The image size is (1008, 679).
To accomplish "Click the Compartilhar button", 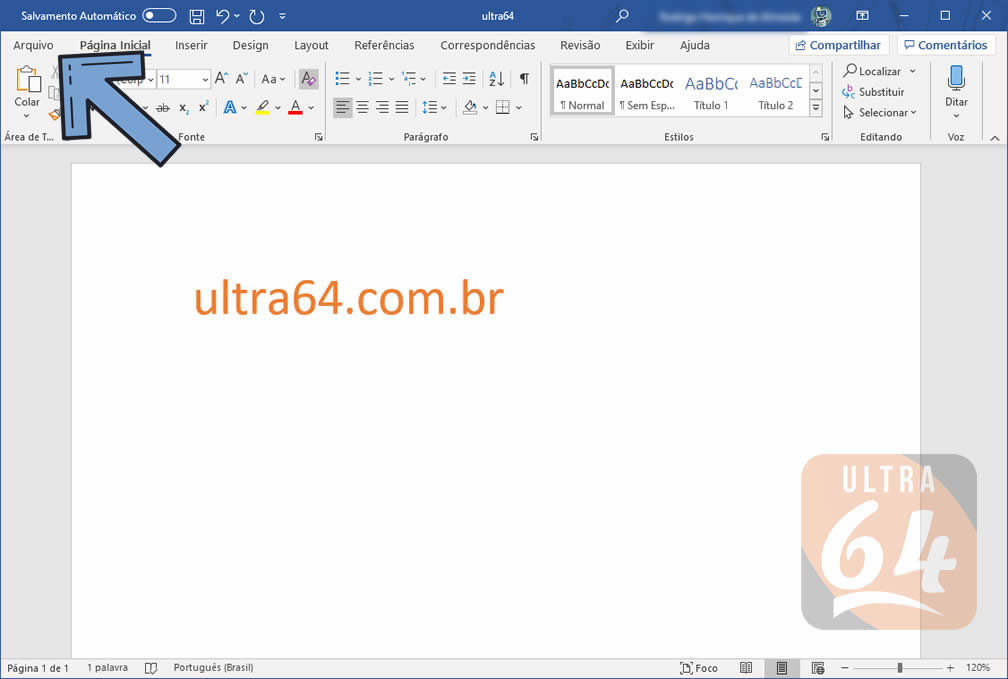I will 838,45.
